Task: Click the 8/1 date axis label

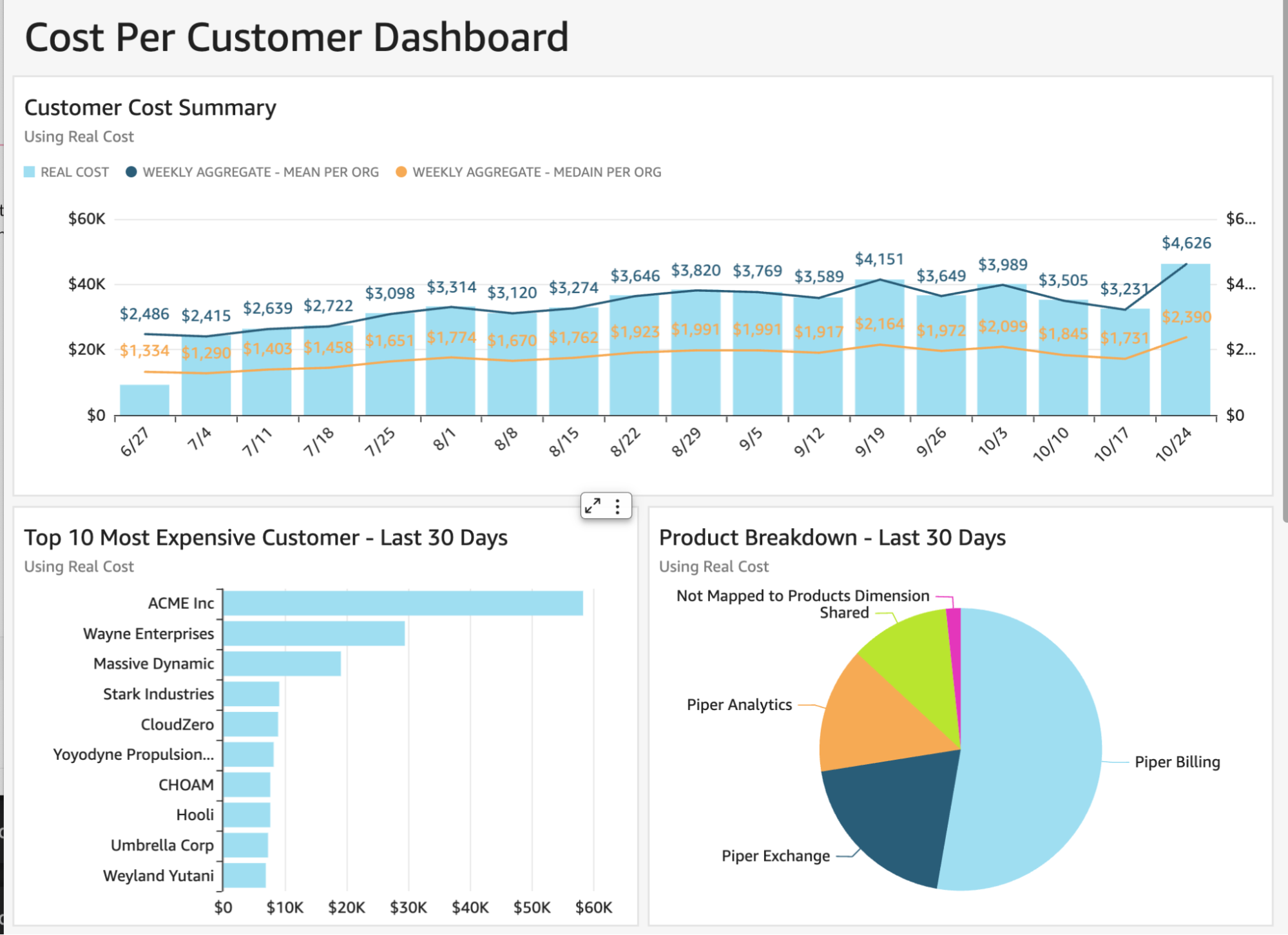Action: coord(443,439)
